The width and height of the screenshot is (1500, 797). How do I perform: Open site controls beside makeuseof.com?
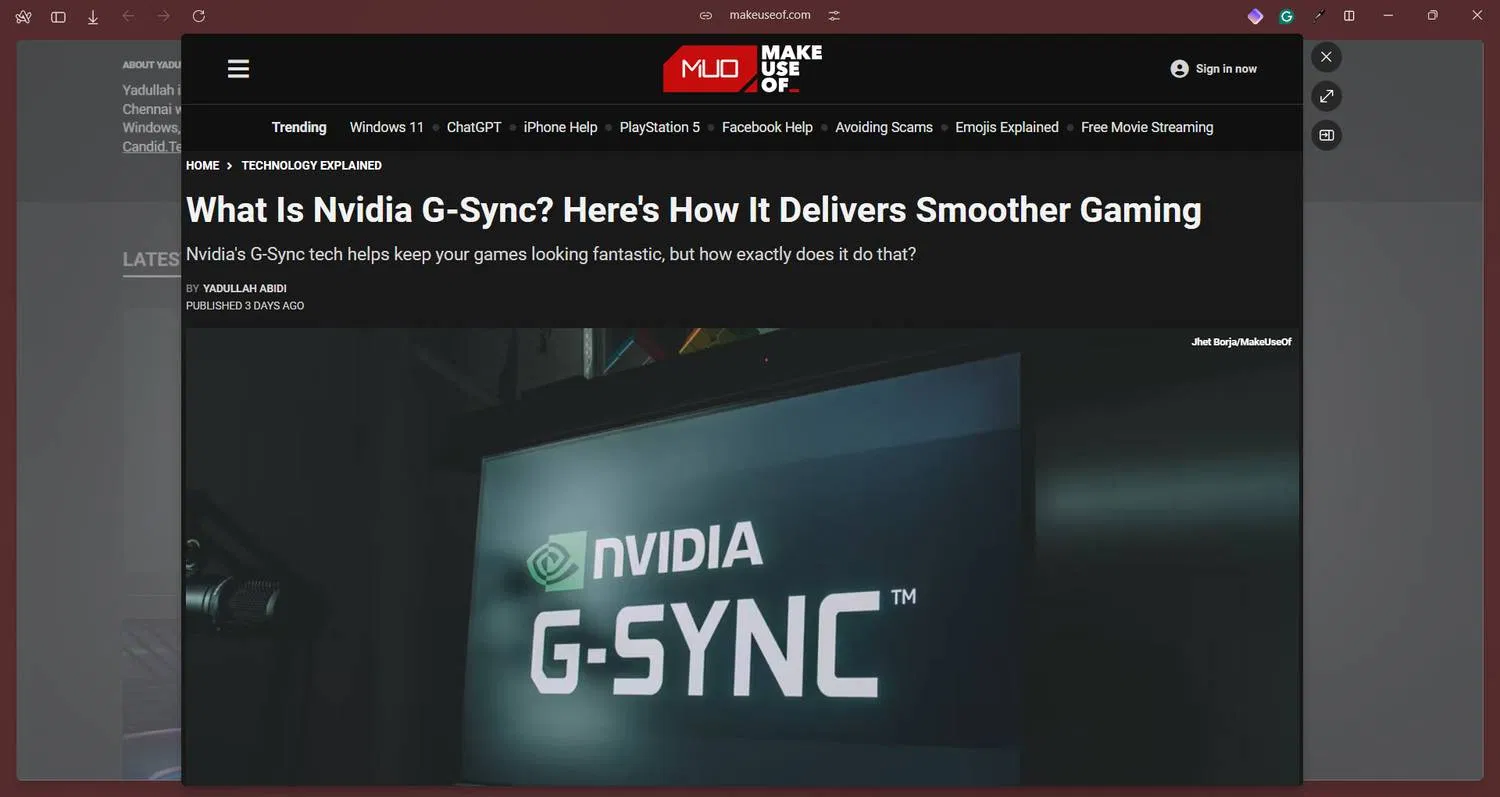(834, 16)
